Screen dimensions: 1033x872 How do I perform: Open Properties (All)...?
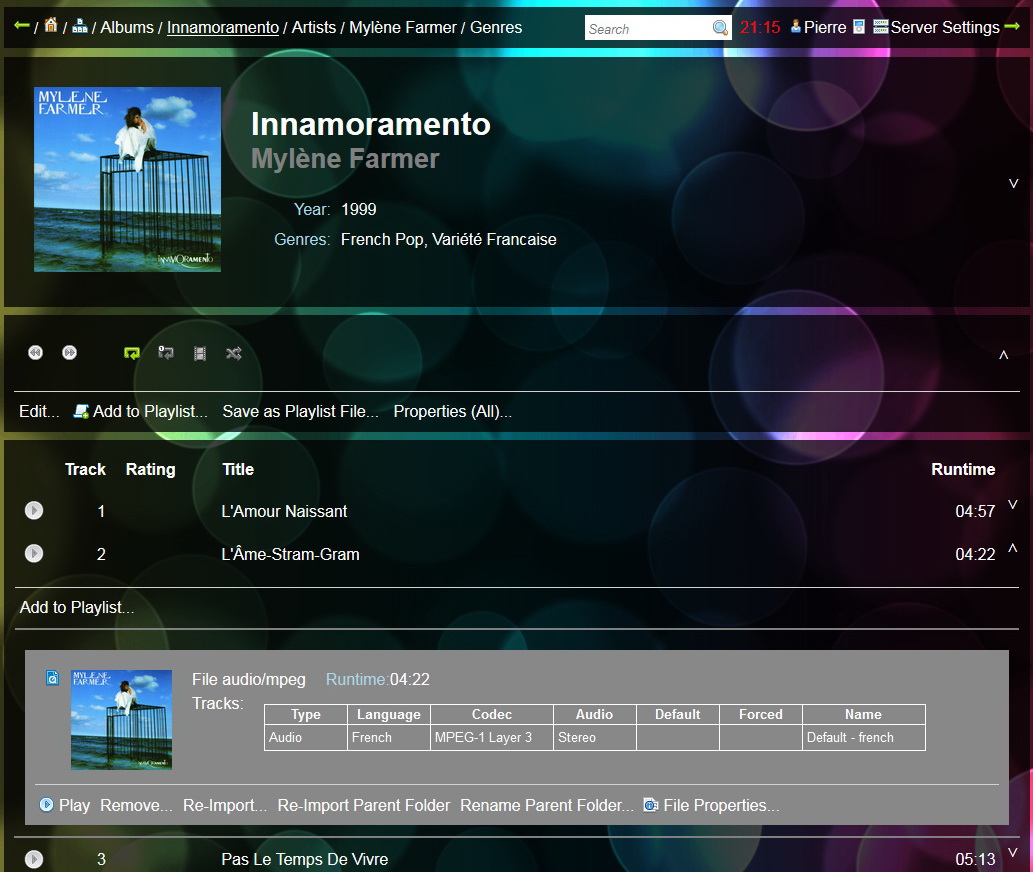tap(453, 411)
